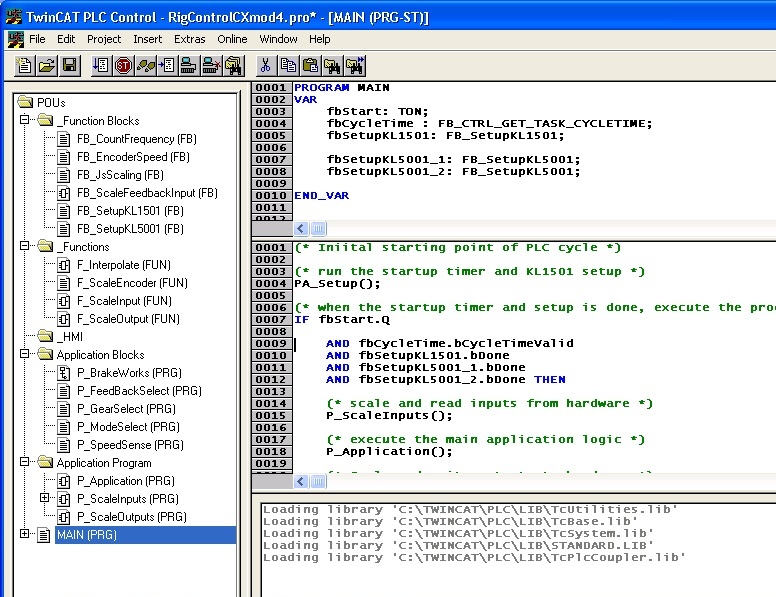This screenshot has width=776, height=597.
Task: Open the Insert menu
Action: click(147, 39)
